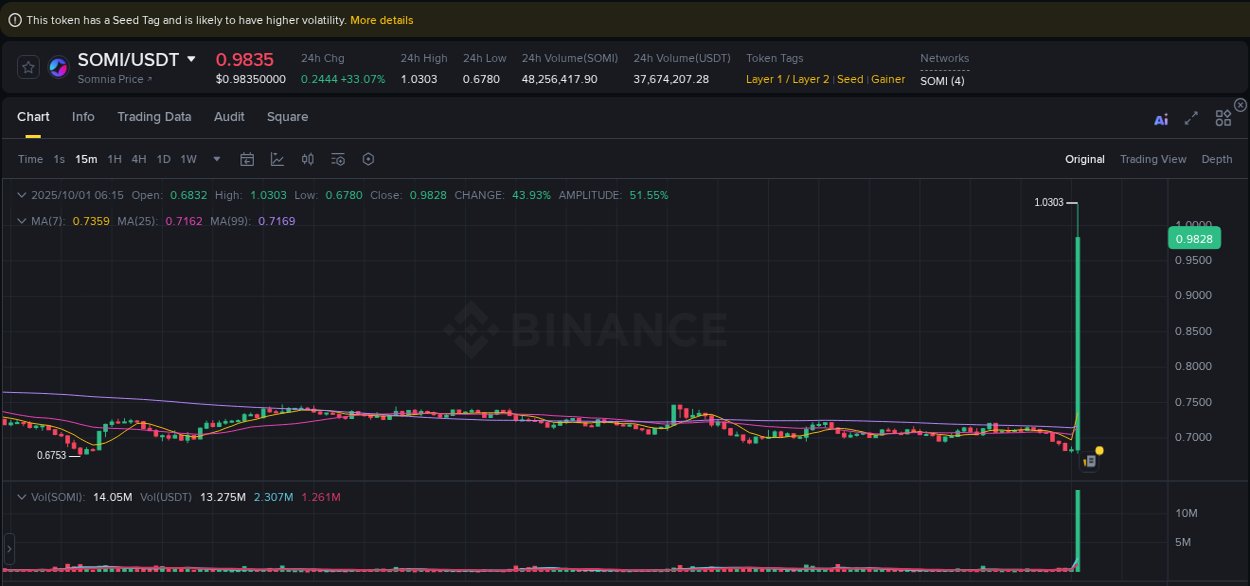The width and height of the screenshot is (1250, 586).
Task: Switch to the Trading Data tab
Action: point(154,117)
